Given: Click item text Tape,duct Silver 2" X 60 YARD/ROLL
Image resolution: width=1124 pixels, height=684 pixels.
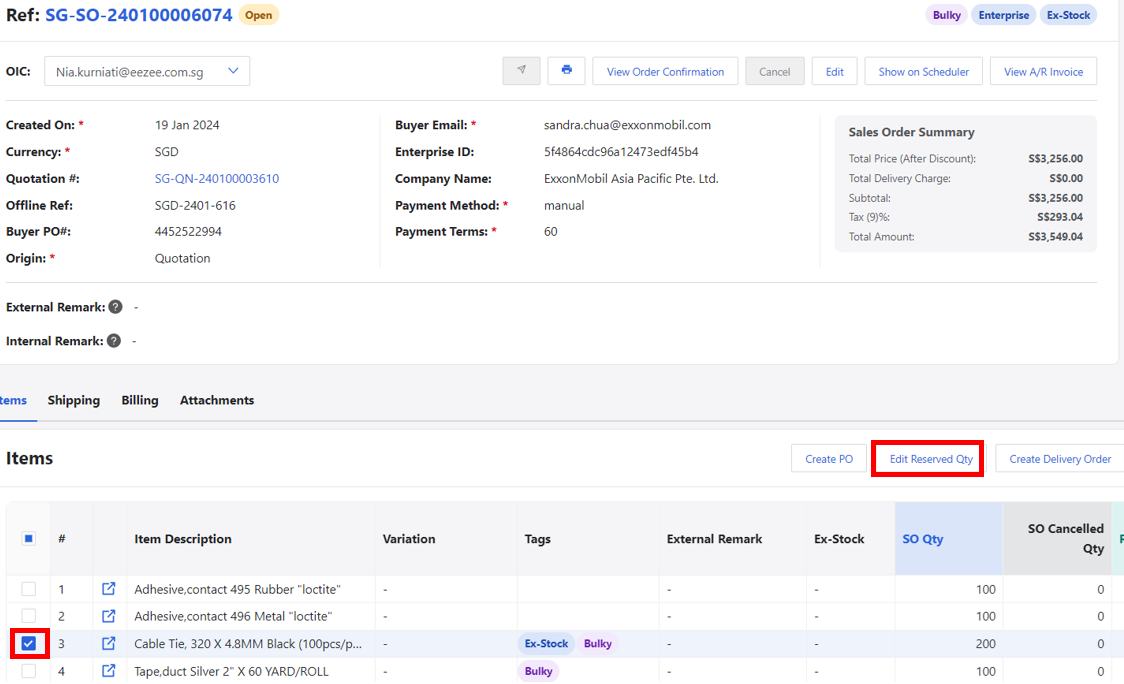Looking at the screenshot, I should (231, 670).
